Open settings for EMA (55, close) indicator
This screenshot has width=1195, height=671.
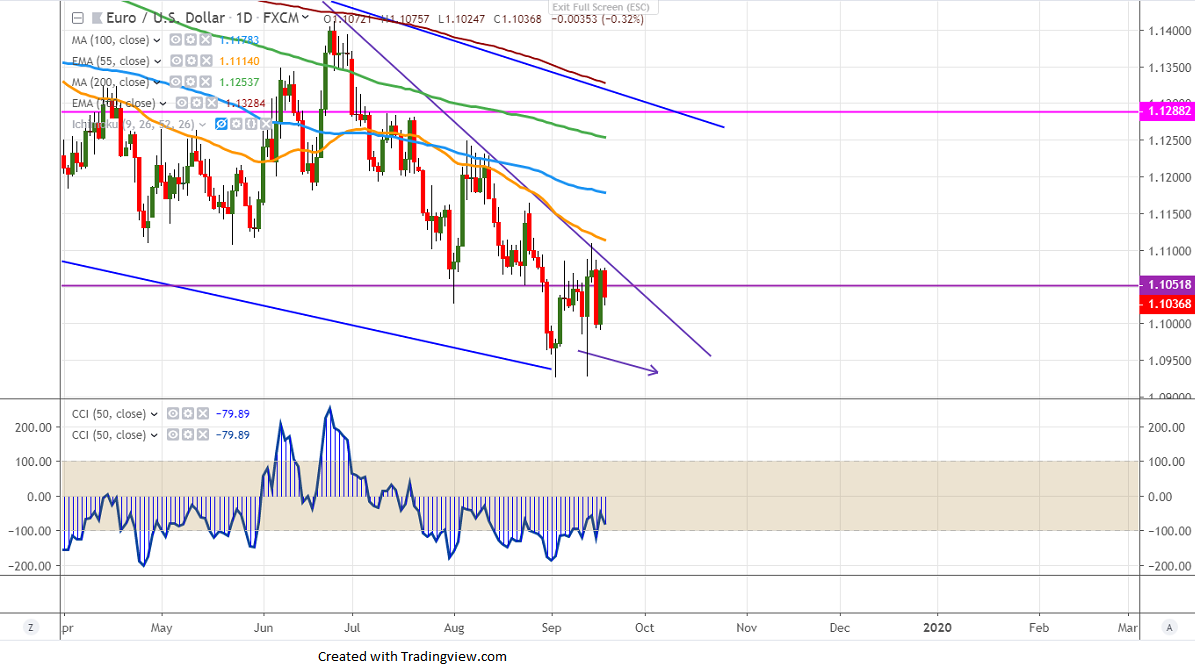[x=191, y=61]
